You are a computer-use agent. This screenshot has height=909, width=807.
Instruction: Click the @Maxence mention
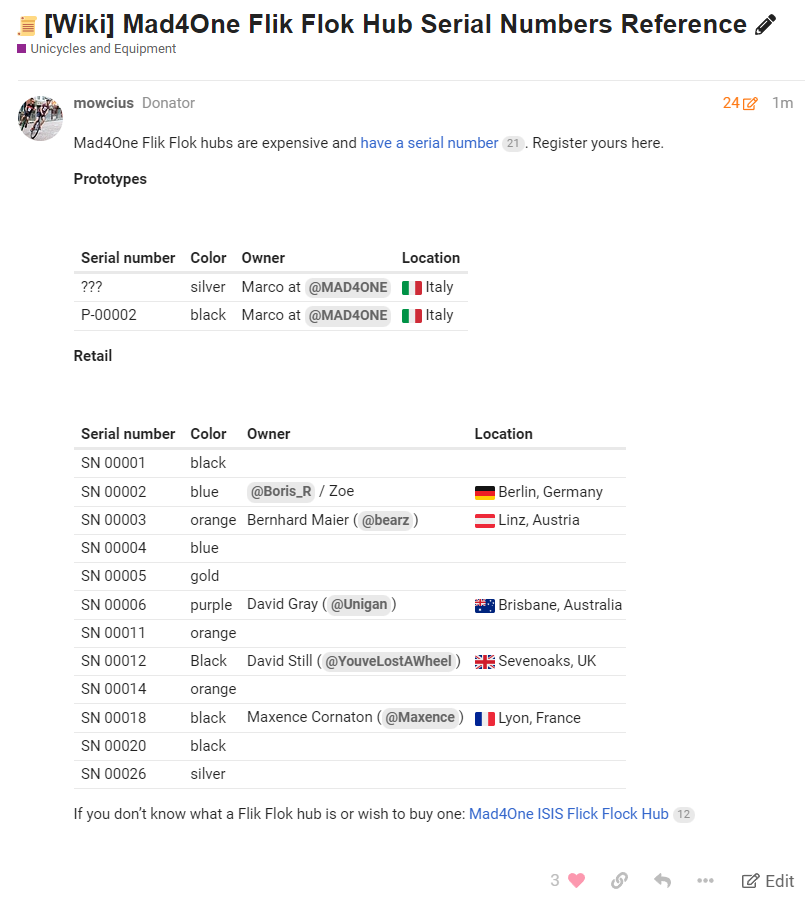click(x=420, y=717)
